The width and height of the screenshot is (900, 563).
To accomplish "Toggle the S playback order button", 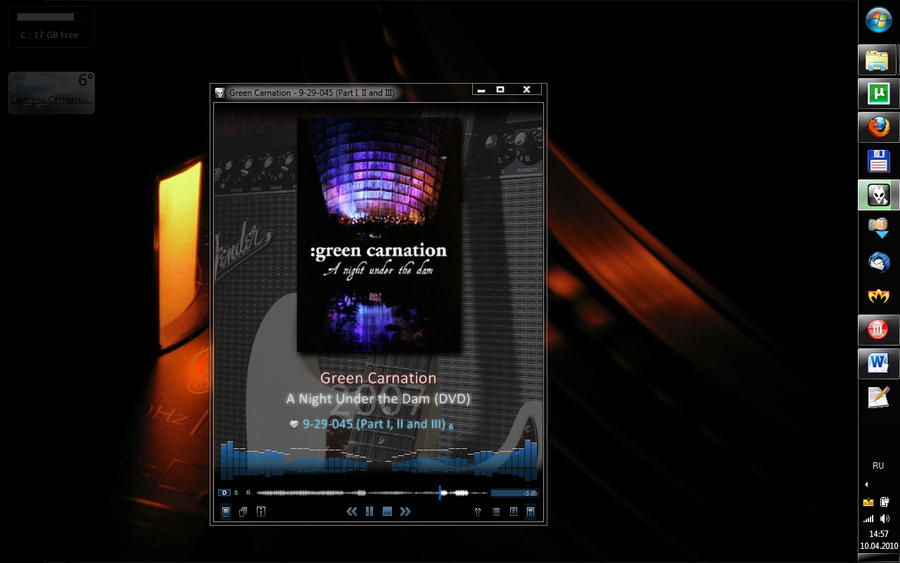I will (x=236, y=492).
